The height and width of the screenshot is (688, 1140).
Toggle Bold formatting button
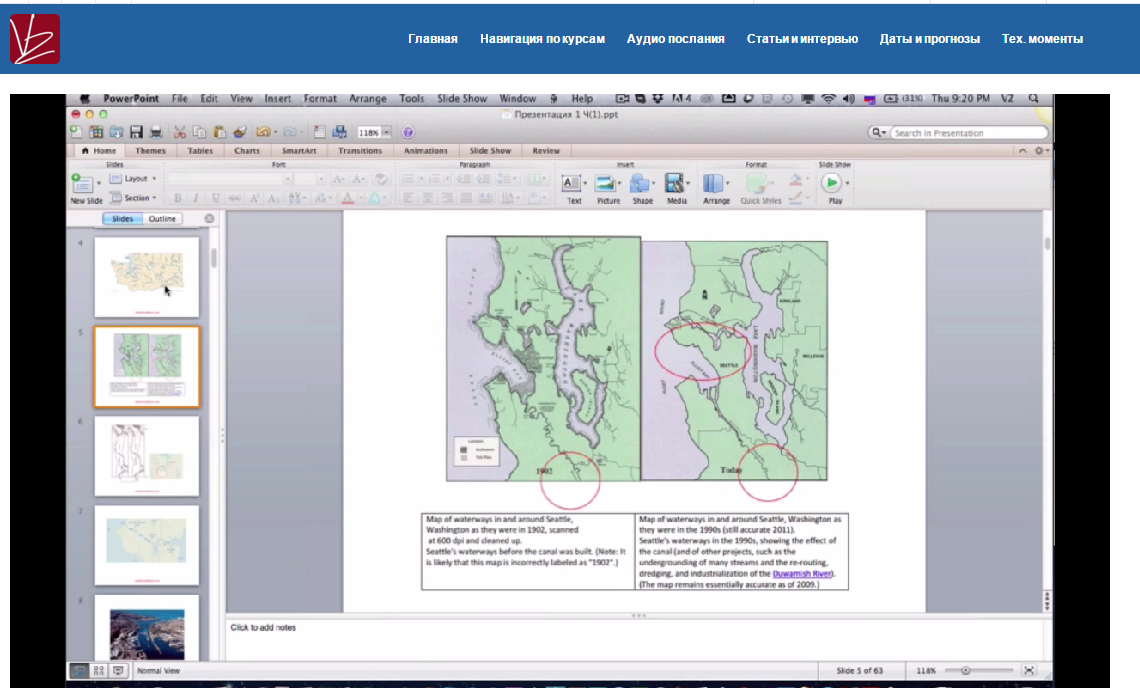[176, 198]
